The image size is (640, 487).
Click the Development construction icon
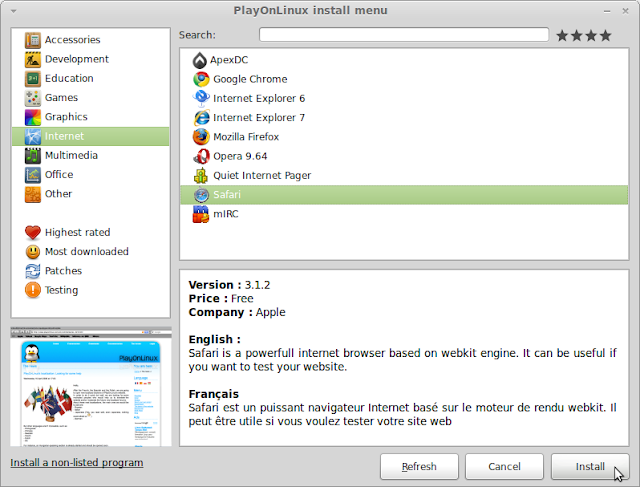click(x=33, y=59)
